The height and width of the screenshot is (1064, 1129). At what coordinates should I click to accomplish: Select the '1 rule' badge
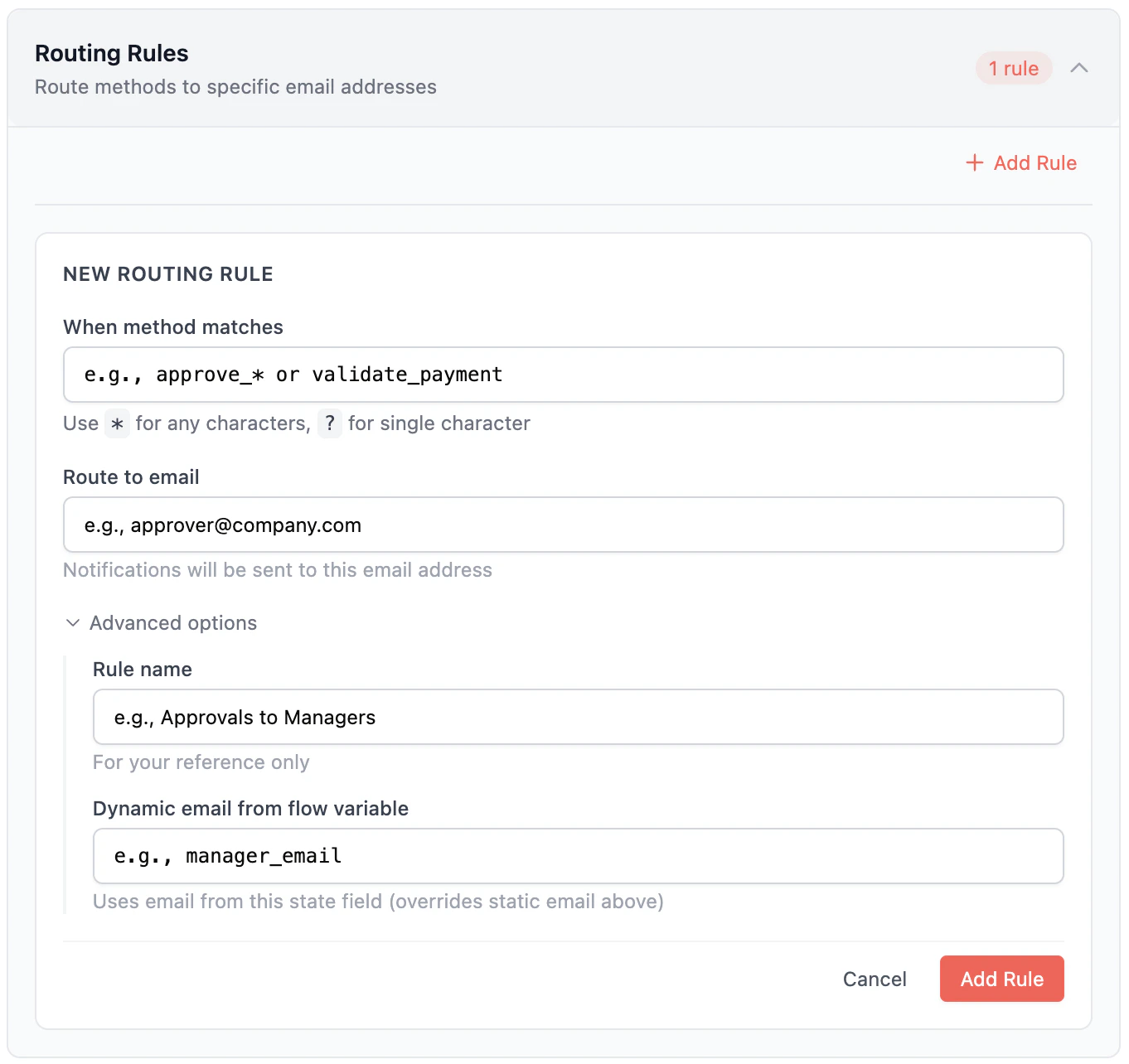1014,68
